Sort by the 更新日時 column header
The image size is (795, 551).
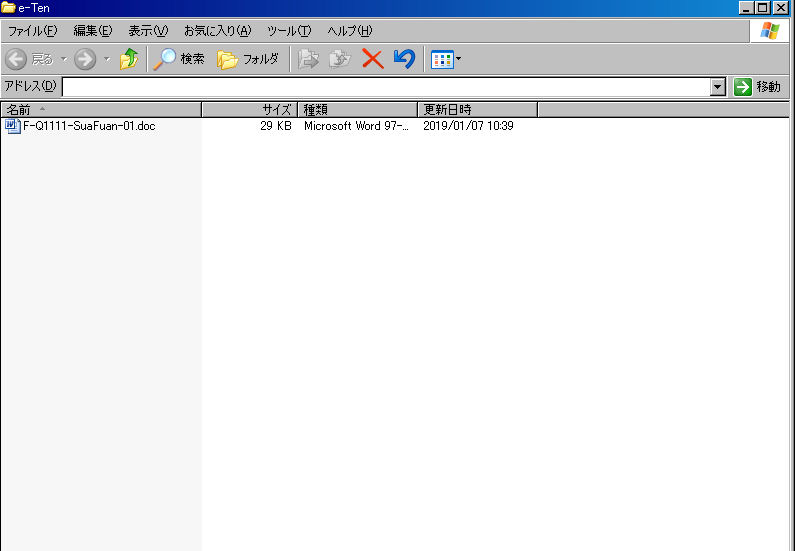click(478, 109)
